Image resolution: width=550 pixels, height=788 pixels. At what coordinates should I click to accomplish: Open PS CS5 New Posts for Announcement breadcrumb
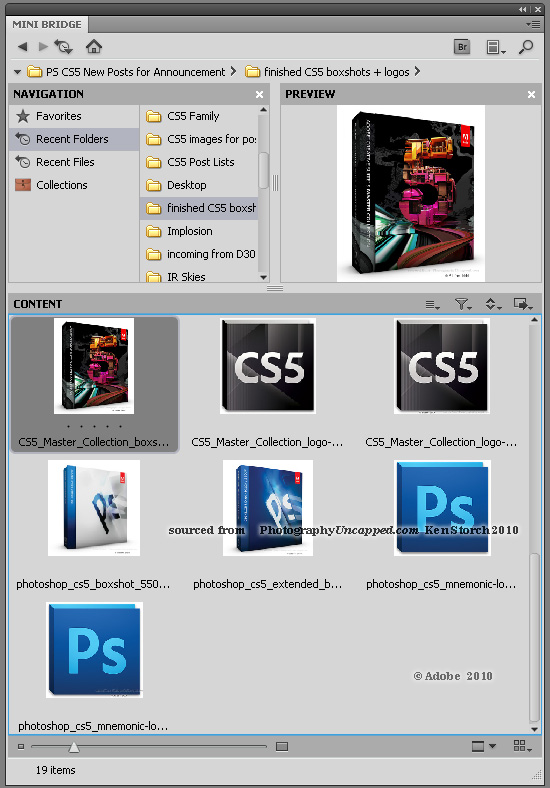tap(126, 72)
